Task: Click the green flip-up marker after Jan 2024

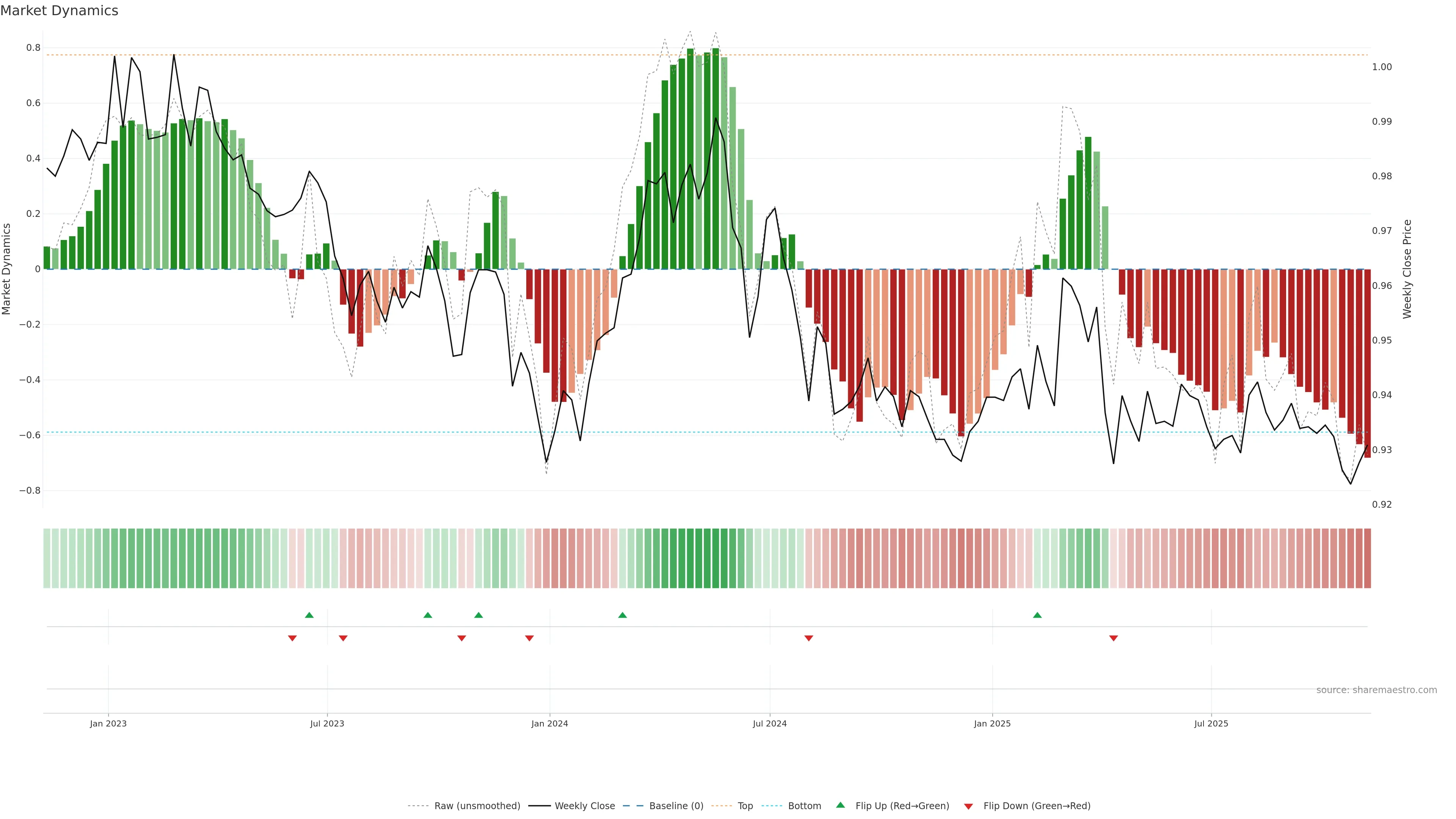Action: pos(622,615)
